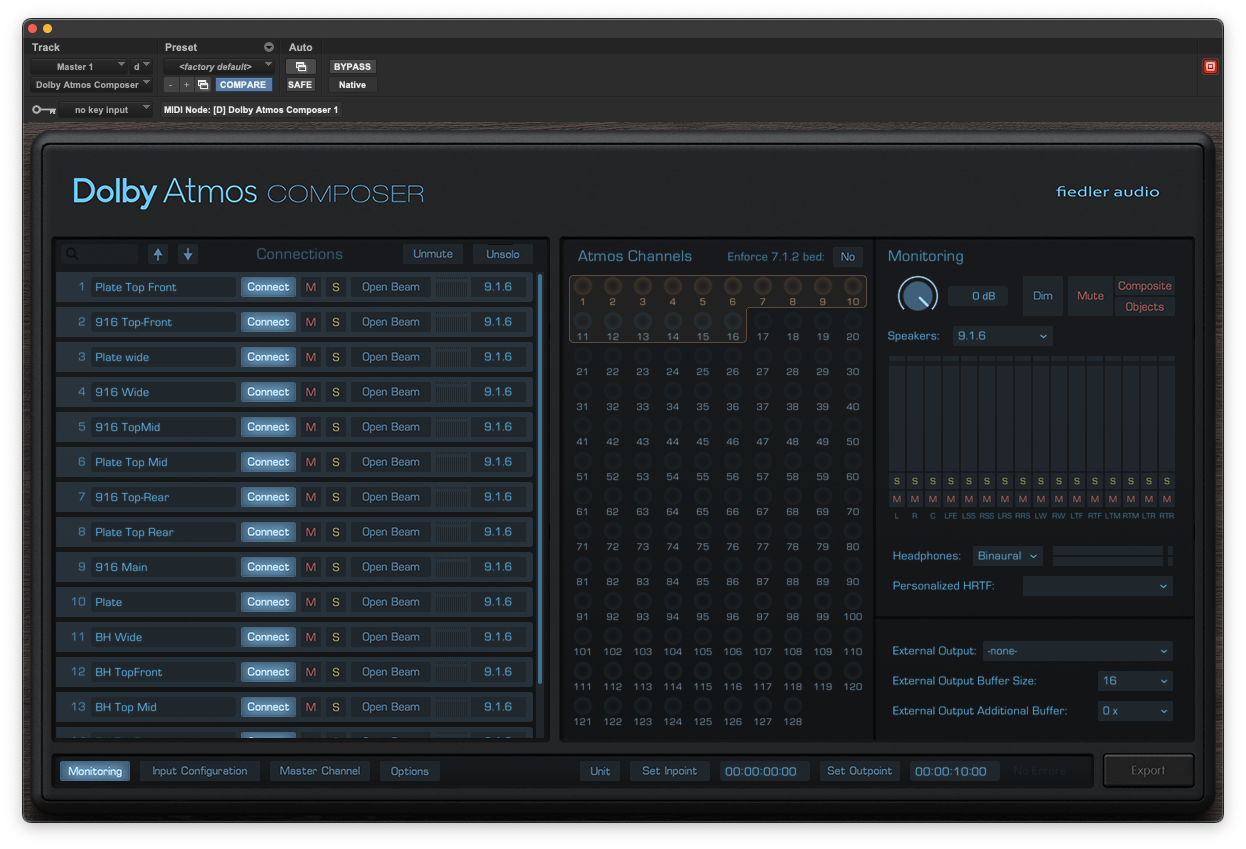
Task: Click Set Outpoint button
Action: (x=861, y=771)
